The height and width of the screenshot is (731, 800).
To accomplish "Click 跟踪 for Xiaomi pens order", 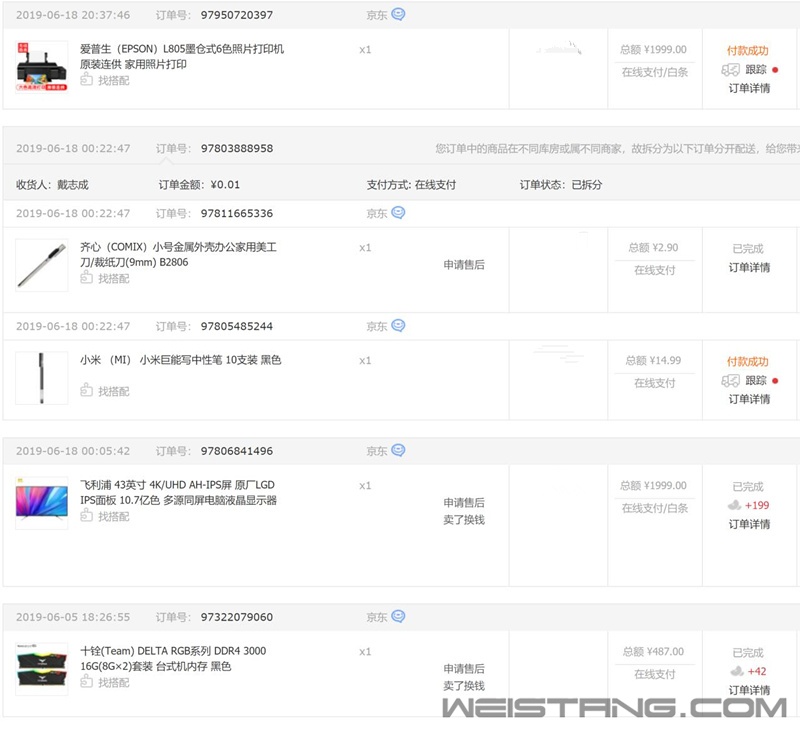I will click(756, 381).
